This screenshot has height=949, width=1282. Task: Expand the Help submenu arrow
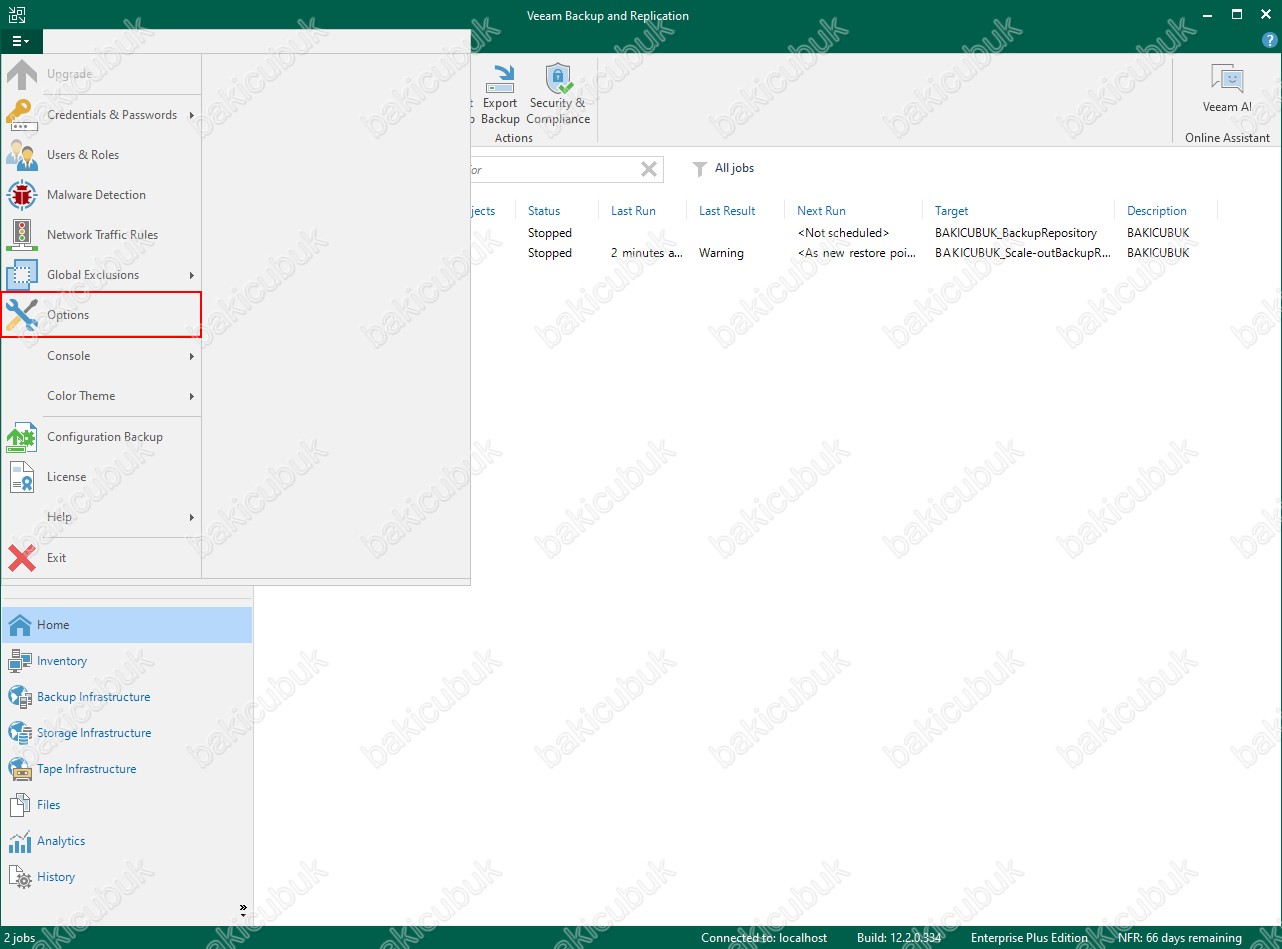(x=192, y=517)
